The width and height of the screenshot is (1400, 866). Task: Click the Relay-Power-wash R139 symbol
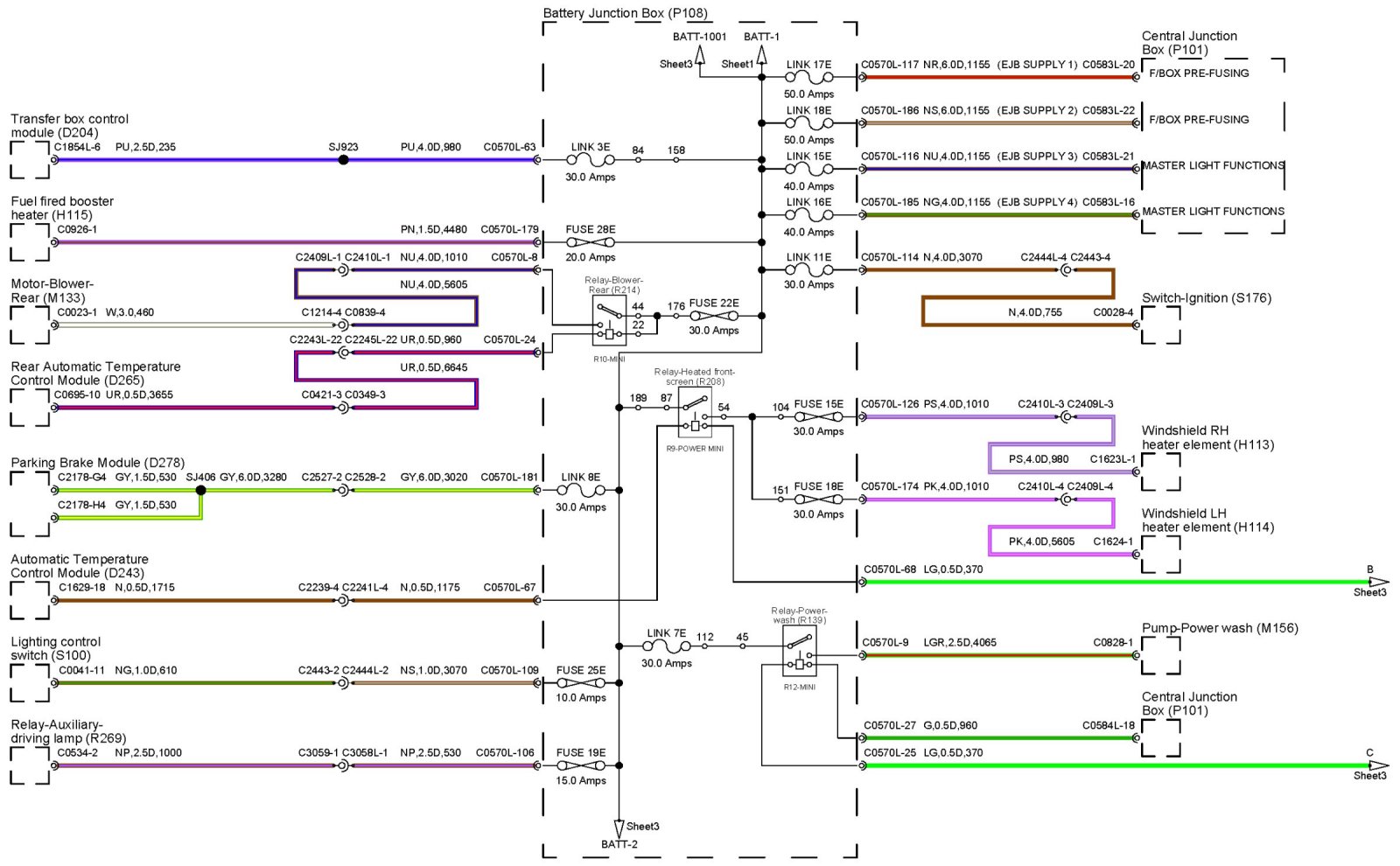coord(799,651)
